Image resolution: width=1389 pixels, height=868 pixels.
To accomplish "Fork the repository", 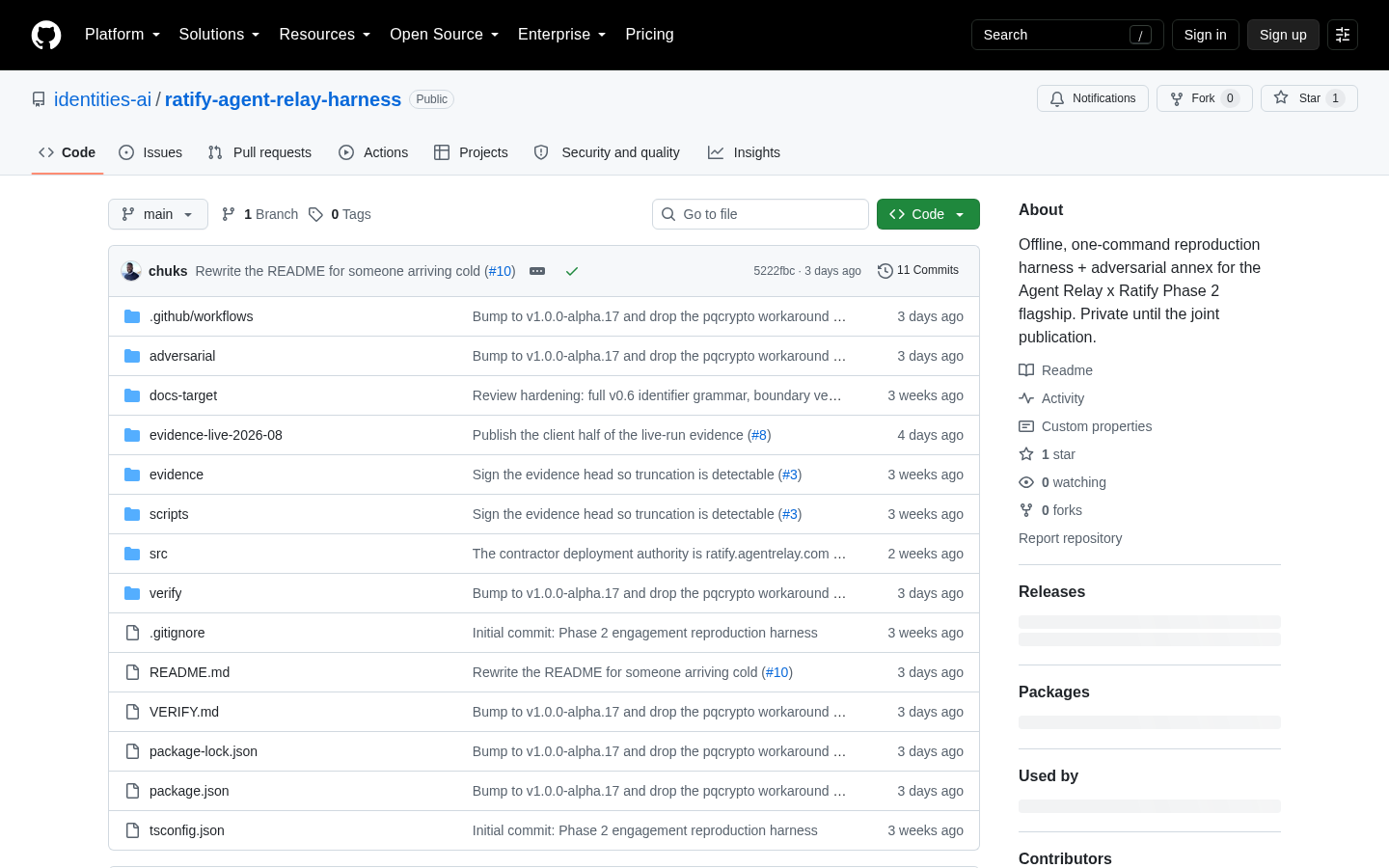I will tap(1204, 98).
